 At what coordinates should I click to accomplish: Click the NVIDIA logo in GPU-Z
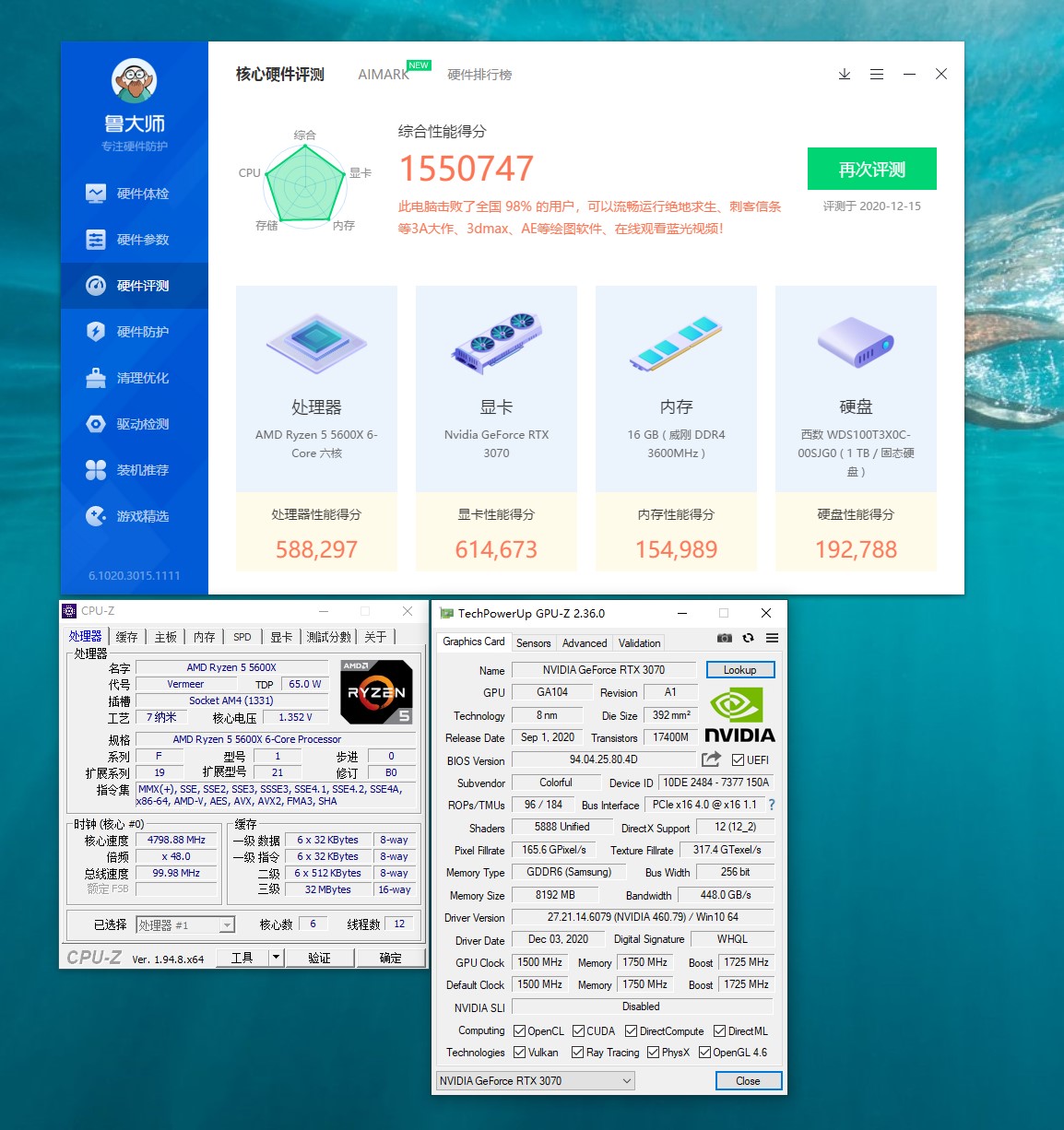tap(739, 715)
